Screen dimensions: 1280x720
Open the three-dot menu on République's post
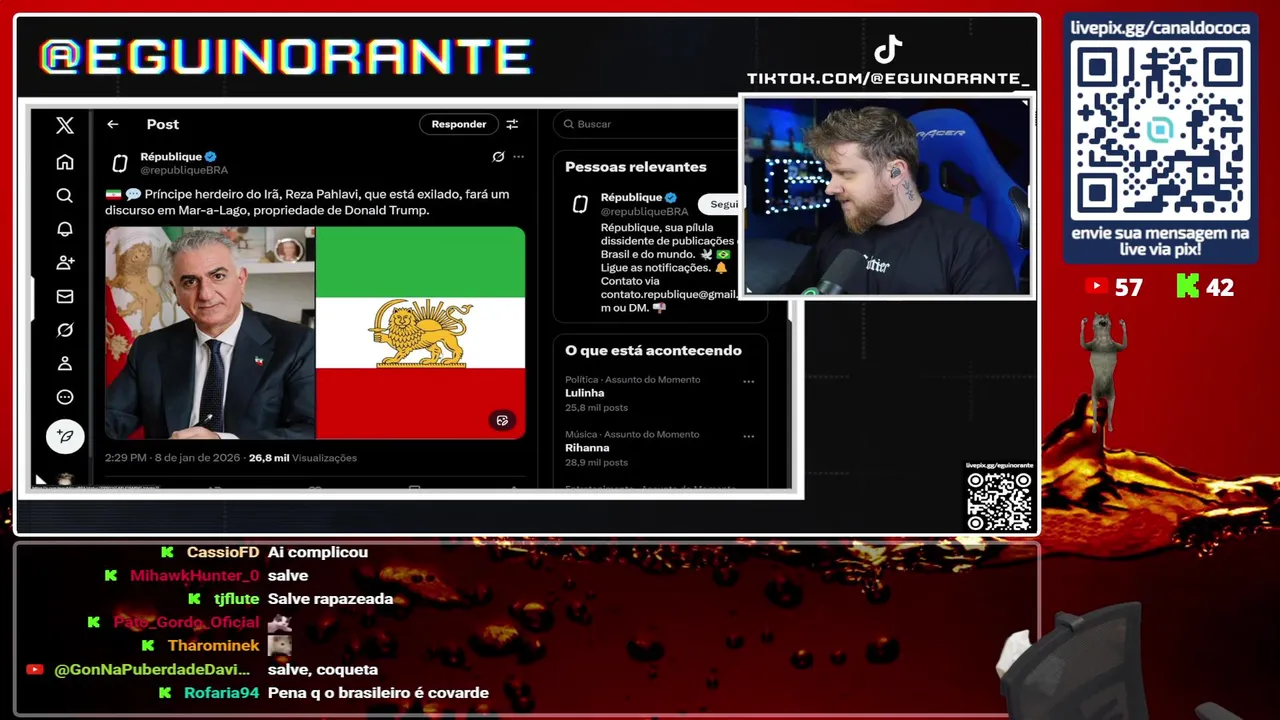click(x=518, y=156)
